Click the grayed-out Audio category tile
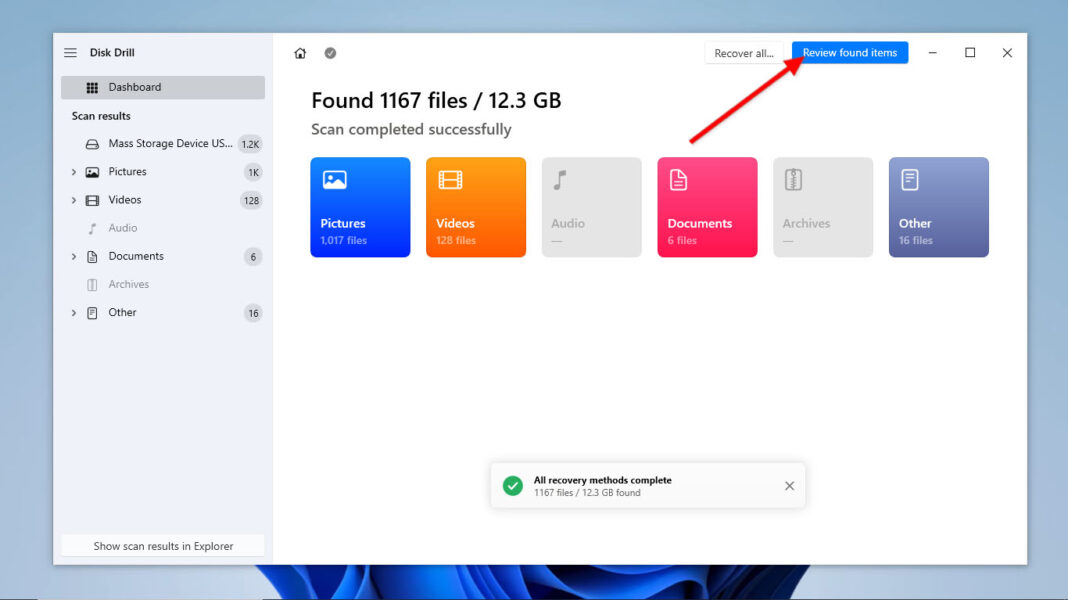Image resolution: width=1068 pixels, height=600 pixels. [591, 207]
